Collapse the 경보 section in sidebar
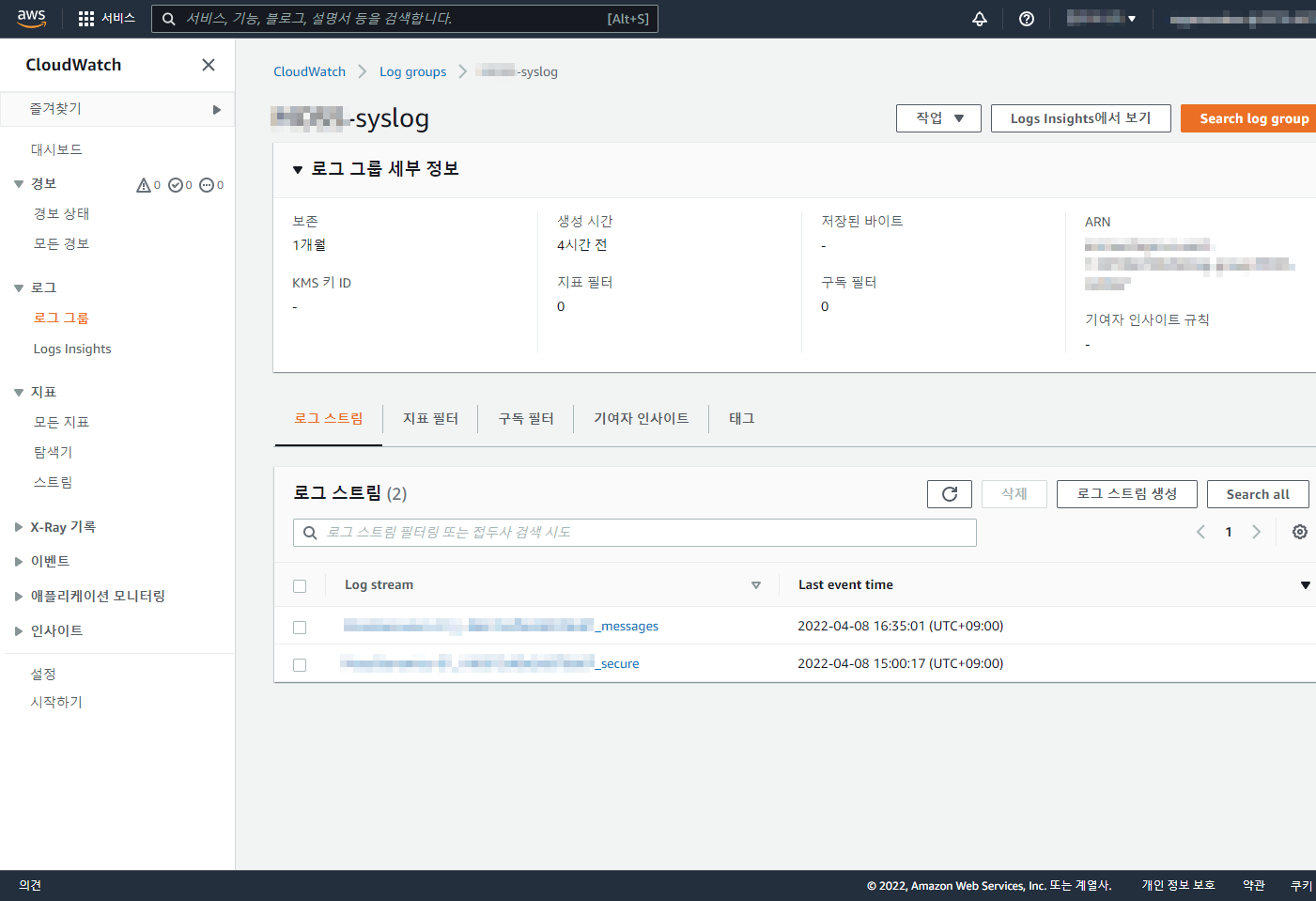 pyautogui.click(x=19, y=184)
